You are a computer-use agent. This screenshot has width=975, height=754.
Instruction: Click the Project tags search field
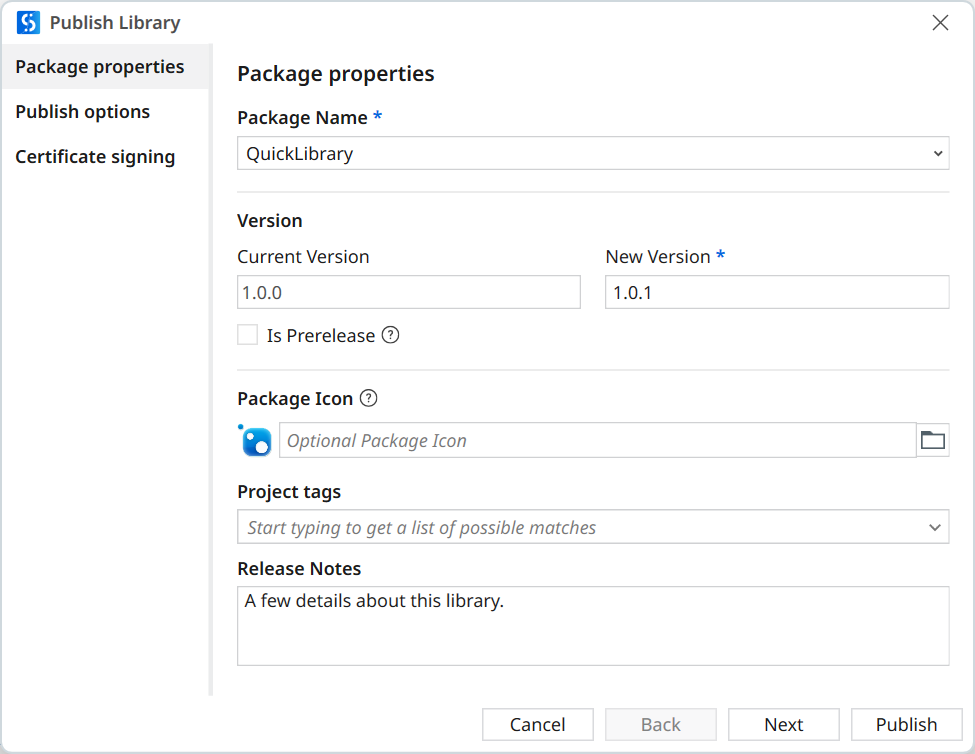580,527
